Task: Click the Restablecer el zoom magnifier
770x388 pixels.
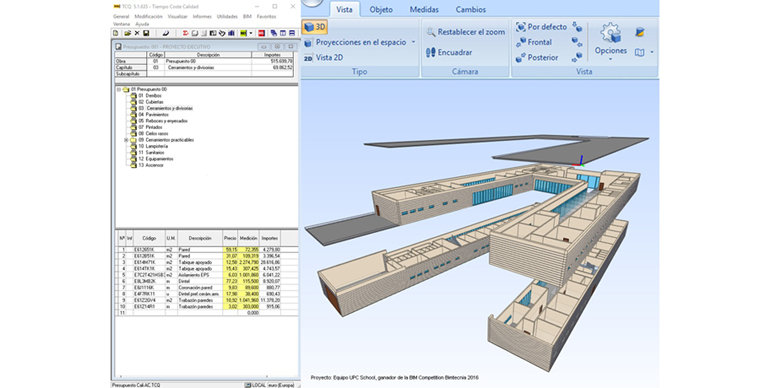Action: click(431, 32)
